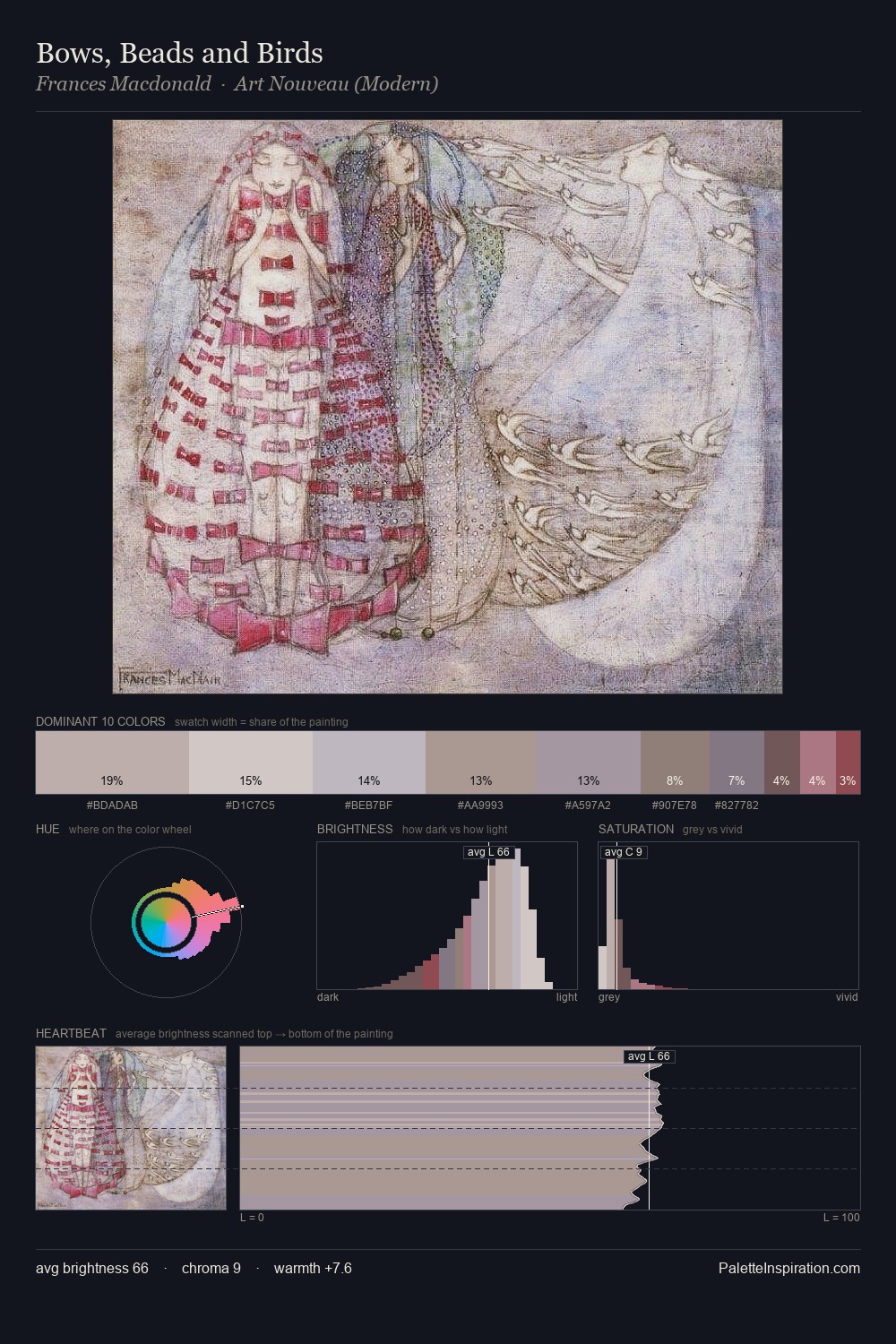Click the heartbeat painting thumbnail
This screenshot has height=1344, width=896.
131,1128
